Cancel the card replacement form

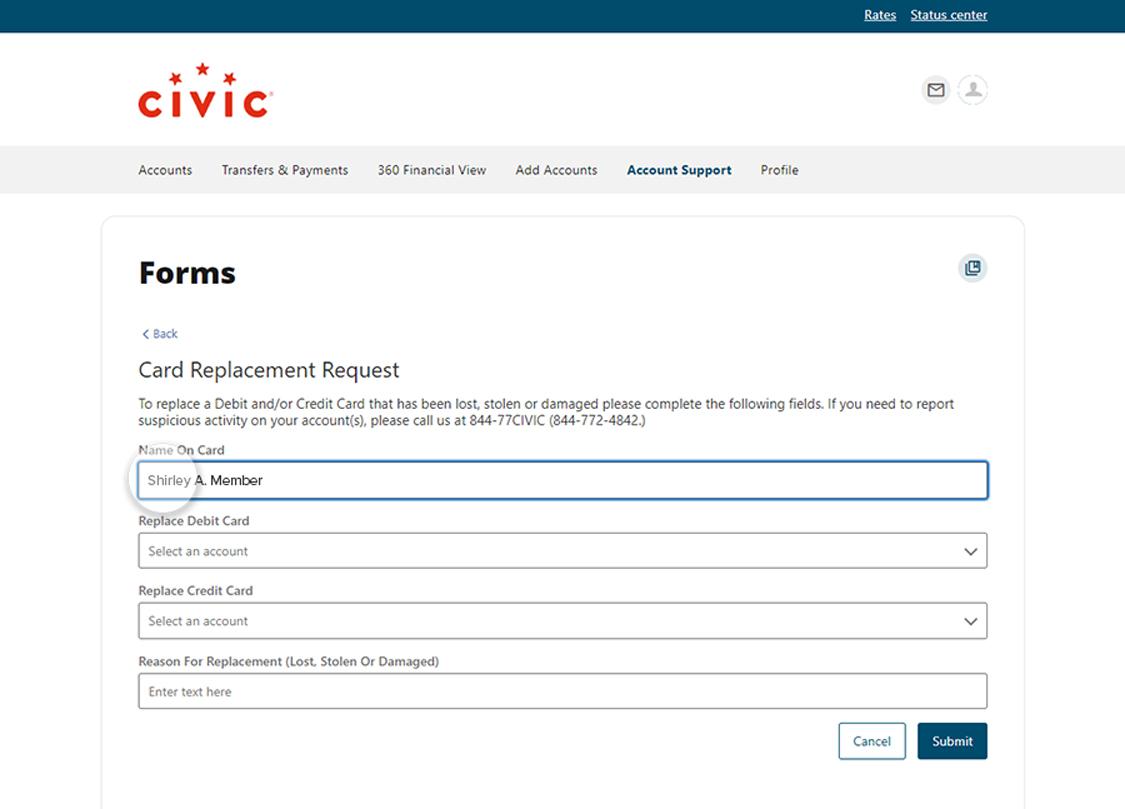[871, 741]
